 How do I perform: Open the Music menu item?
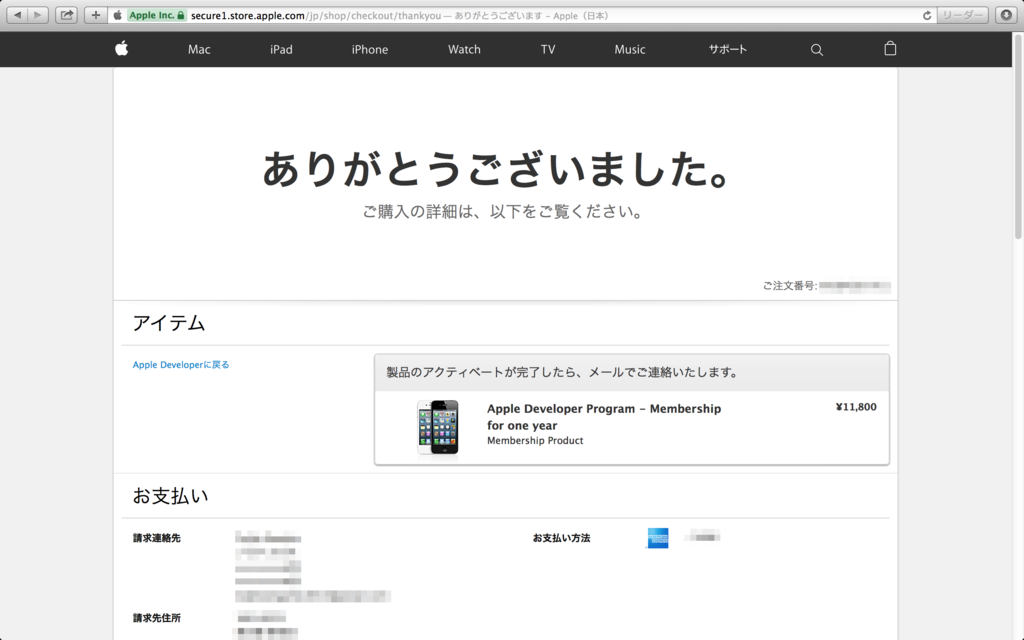click(x=630, y=50)
